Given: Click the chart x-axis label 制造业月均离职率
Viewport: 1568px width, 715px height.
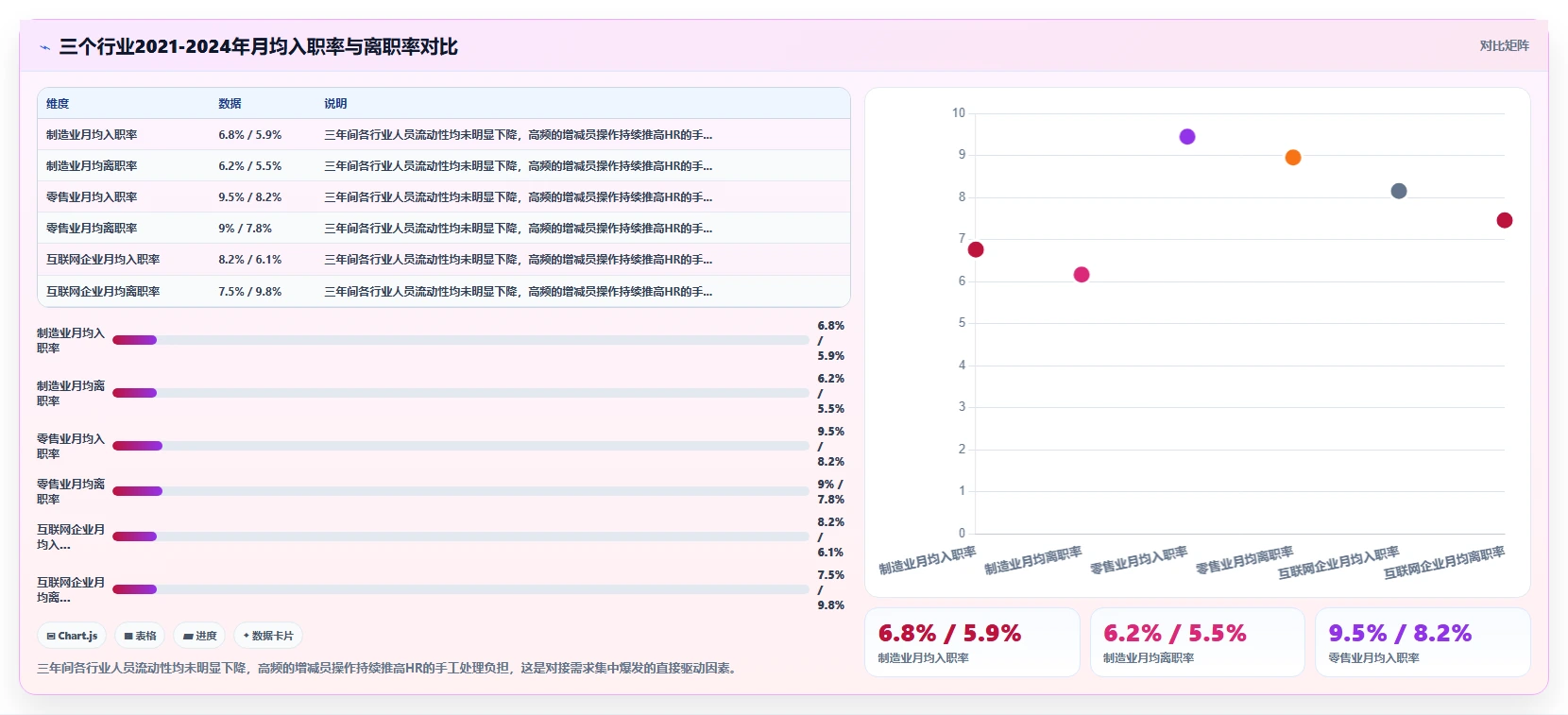Looking at the screenshot, I should [1032, 560].
